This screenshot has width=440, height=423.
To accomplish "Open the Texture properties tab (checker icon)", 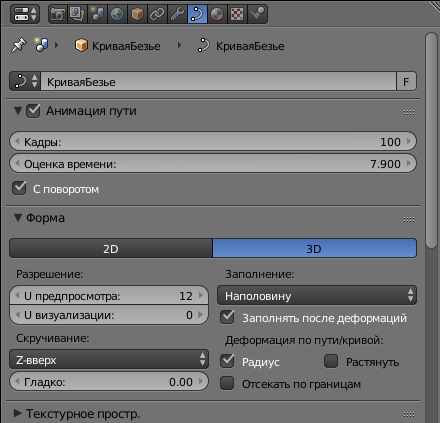I will click(x=237, y=14).
